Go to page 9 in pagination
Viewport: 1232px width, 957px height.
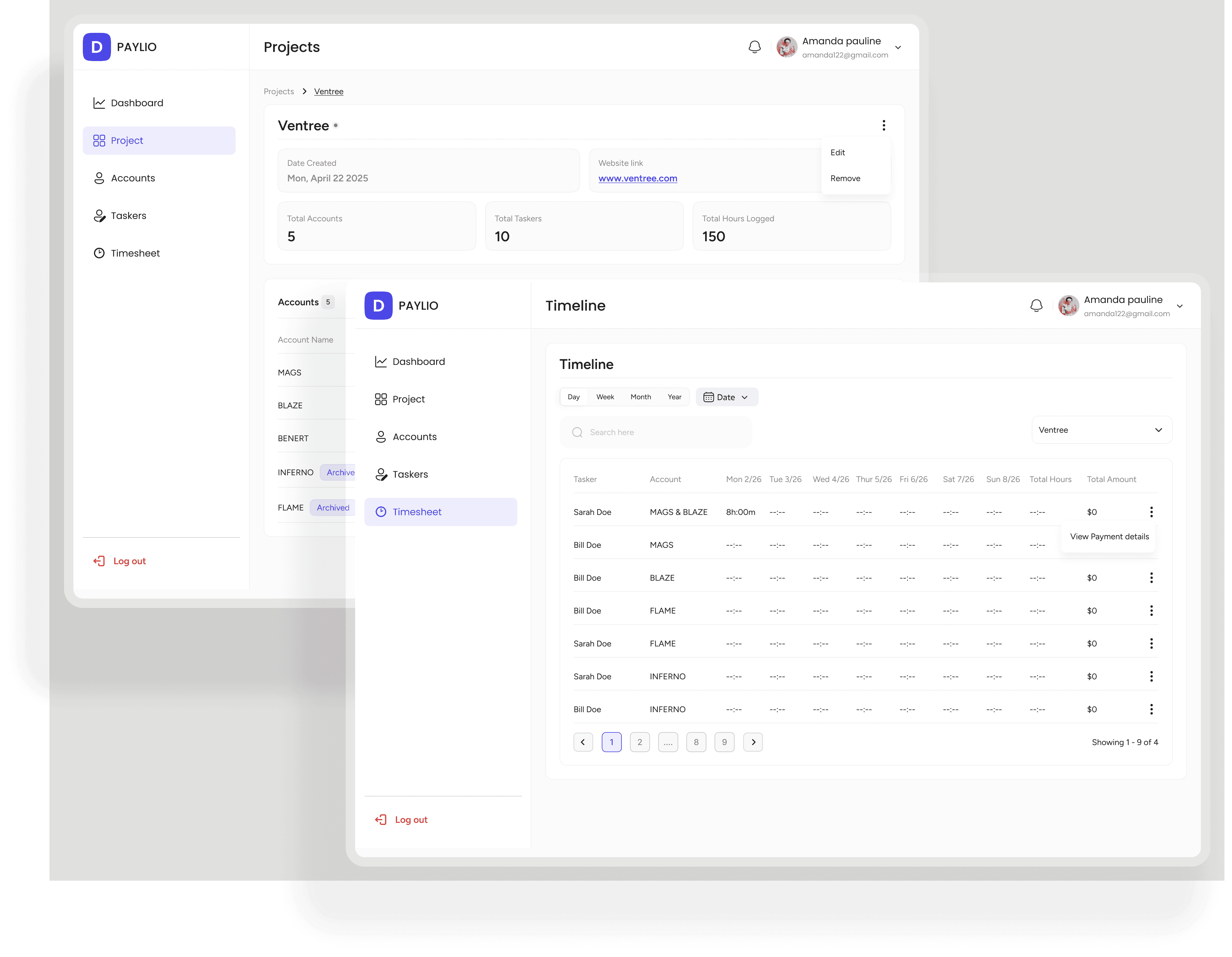(724, 742)
